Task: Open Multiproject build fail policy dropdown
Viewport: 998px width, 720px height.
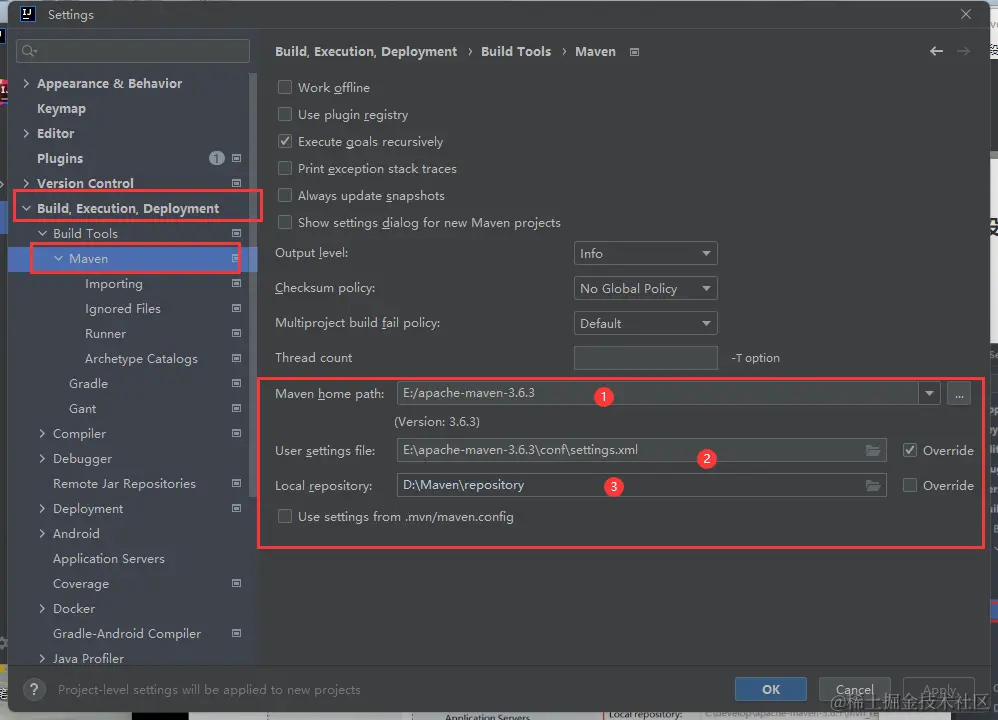Action: 645,323
